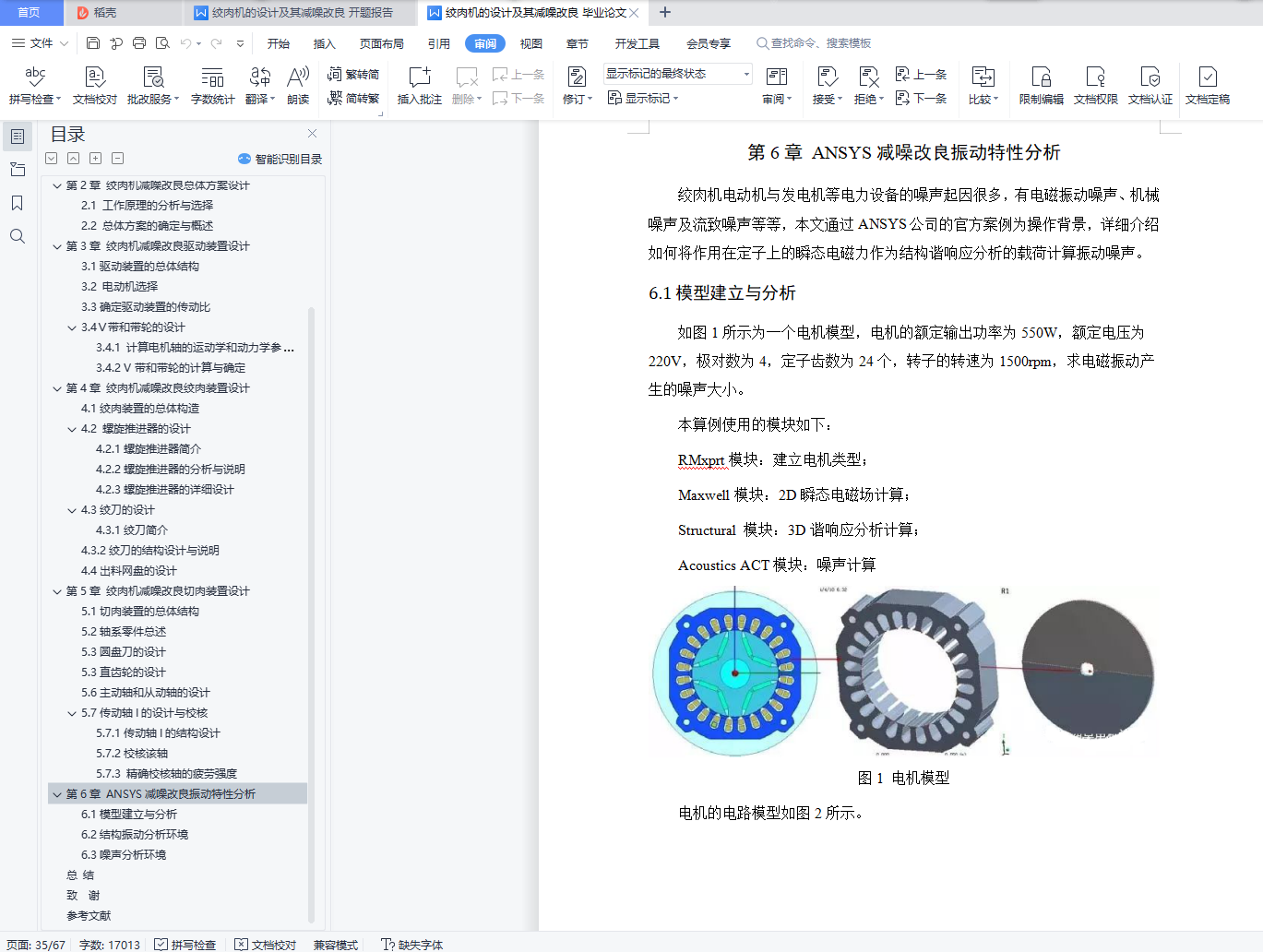Insert a comment with 插入批注
This screenshot has width=1263, height=952.
(420, 85)
